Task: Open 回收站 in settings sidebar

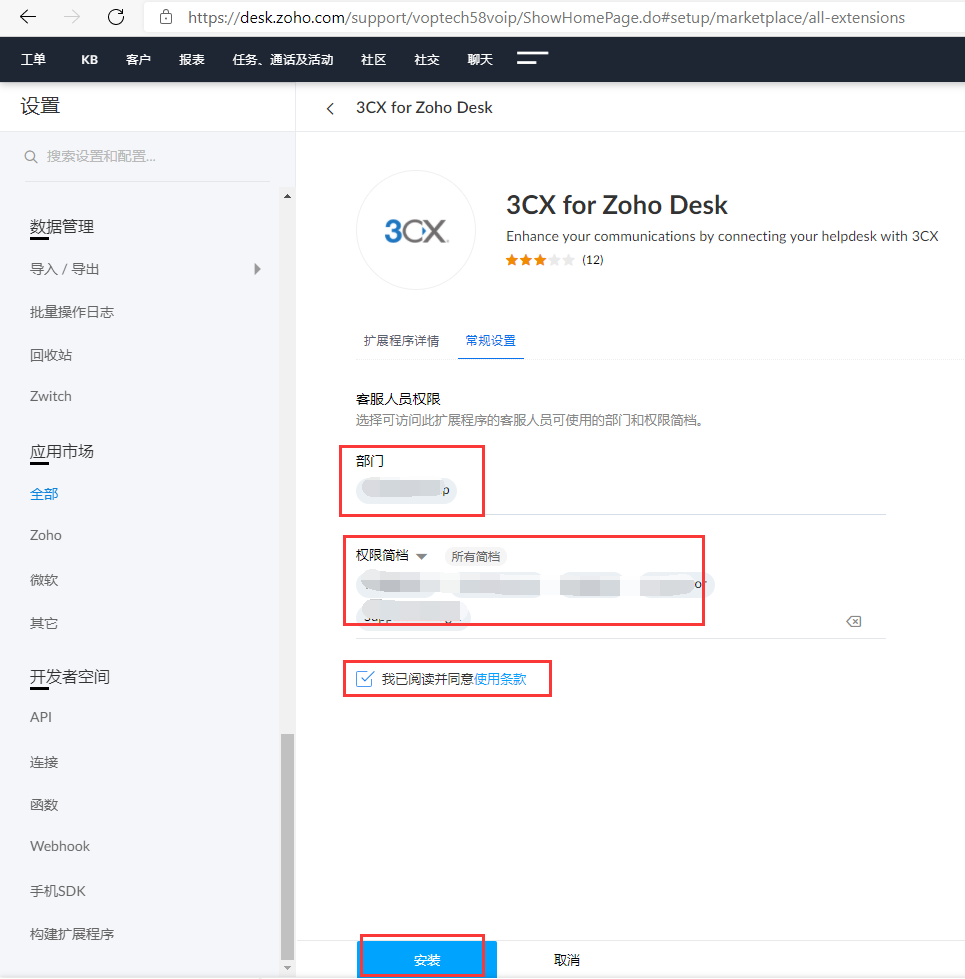Action: (51, 355)
